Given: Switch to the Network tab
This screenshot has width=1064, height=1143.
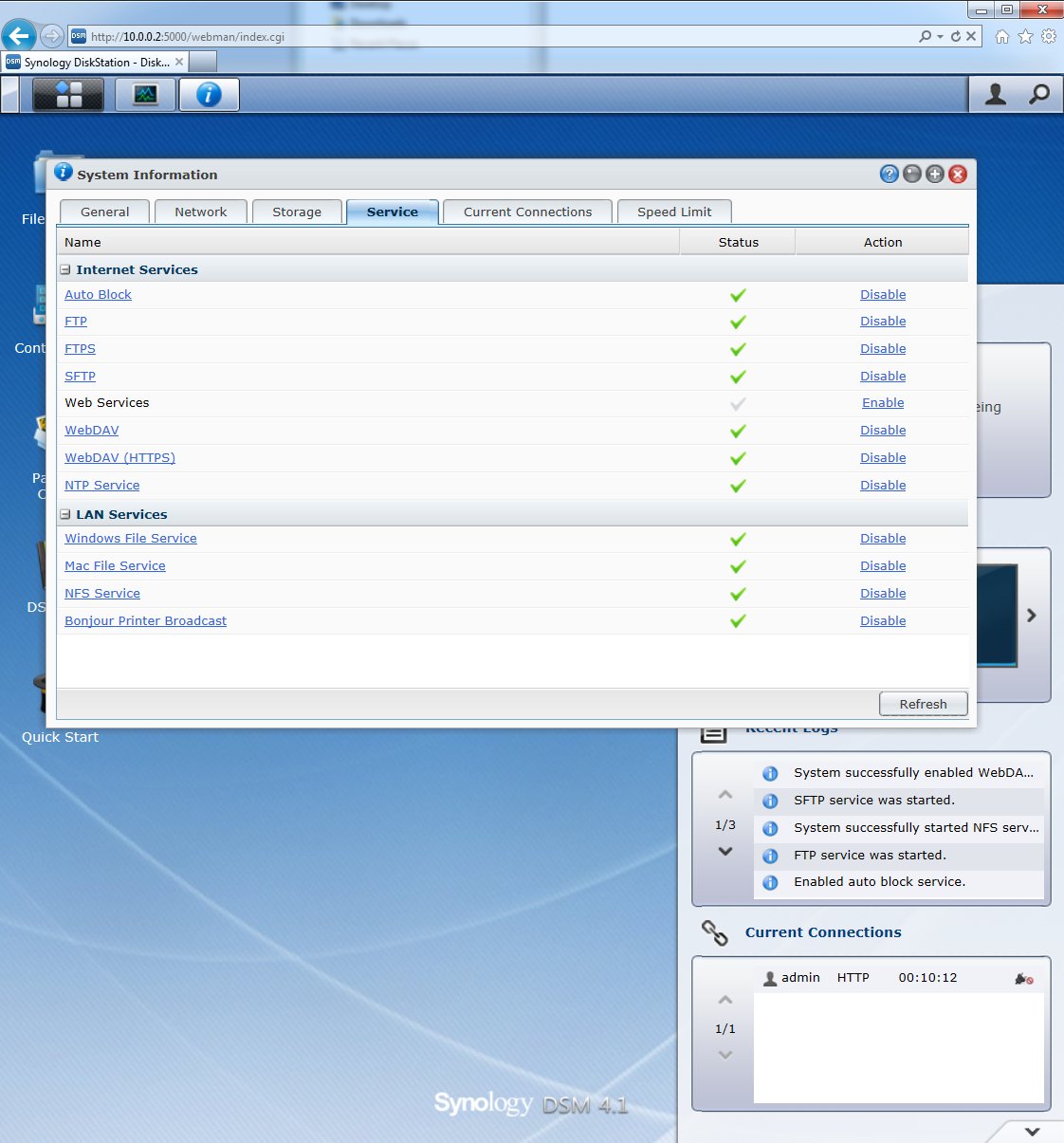Looking at the screenshot, I should point(201,212).
